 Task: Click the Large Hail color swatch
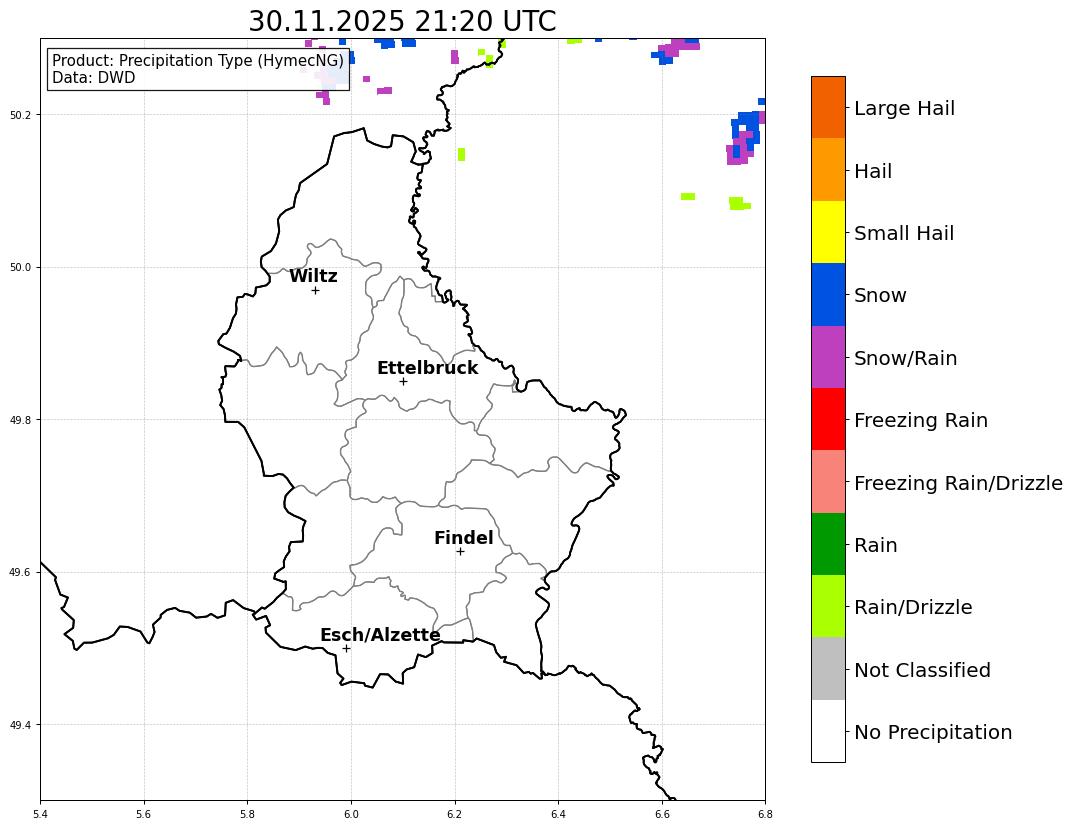pos(828,107)
